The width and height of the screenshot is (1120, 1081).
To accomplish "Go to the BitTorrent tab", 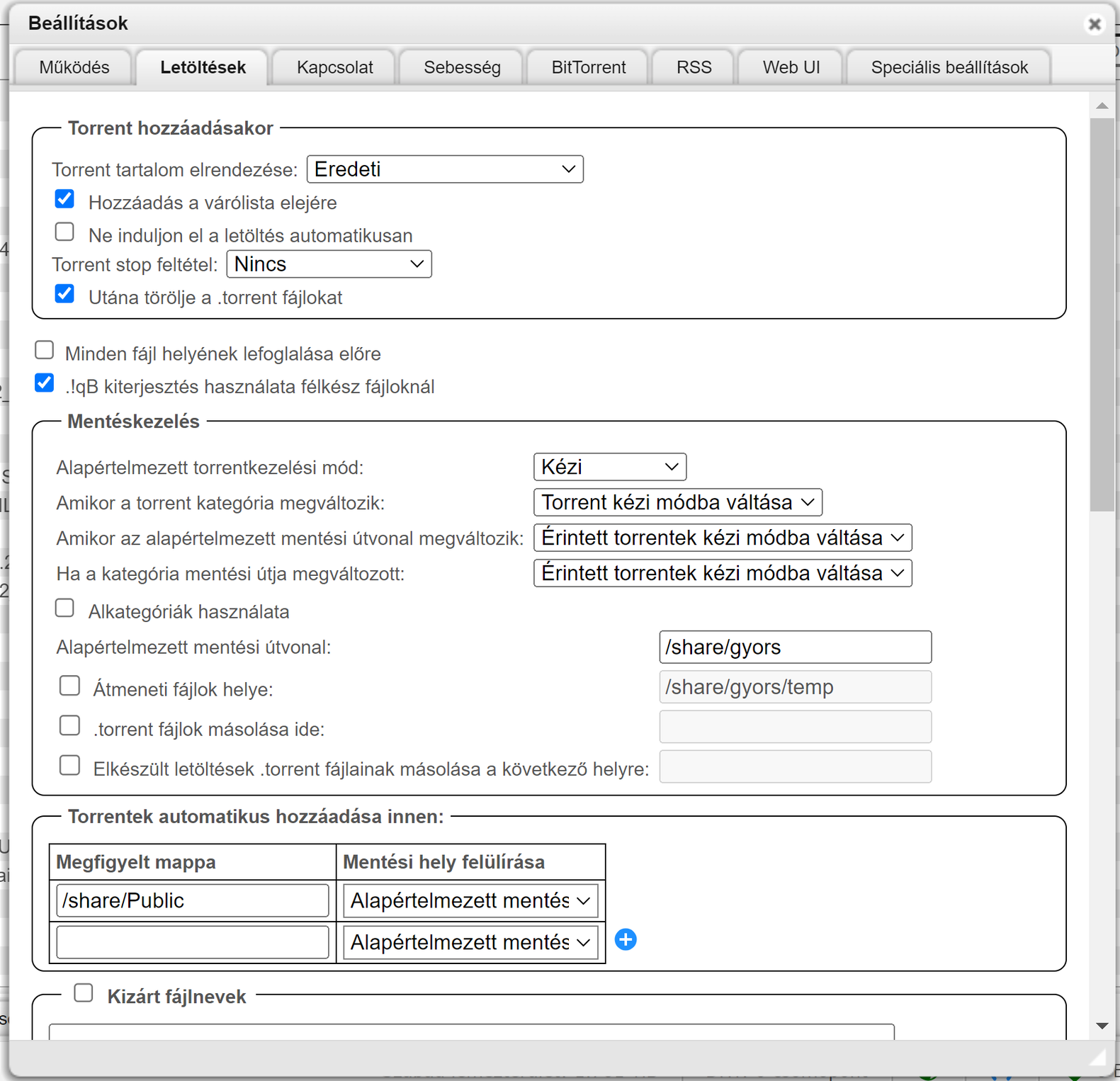I will [588, 67].
